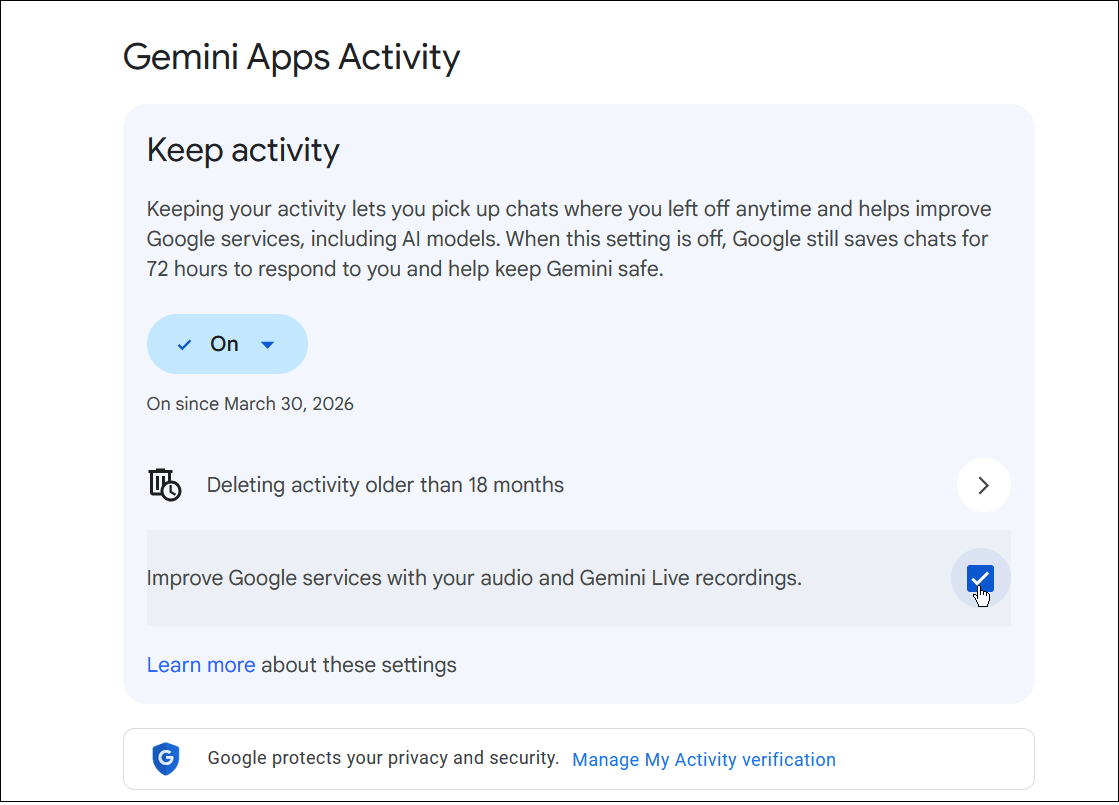The height and width of the screenshot is (805, 1119).
Task: Click the blue checkmark inside the On button
Action: [184, 345]
